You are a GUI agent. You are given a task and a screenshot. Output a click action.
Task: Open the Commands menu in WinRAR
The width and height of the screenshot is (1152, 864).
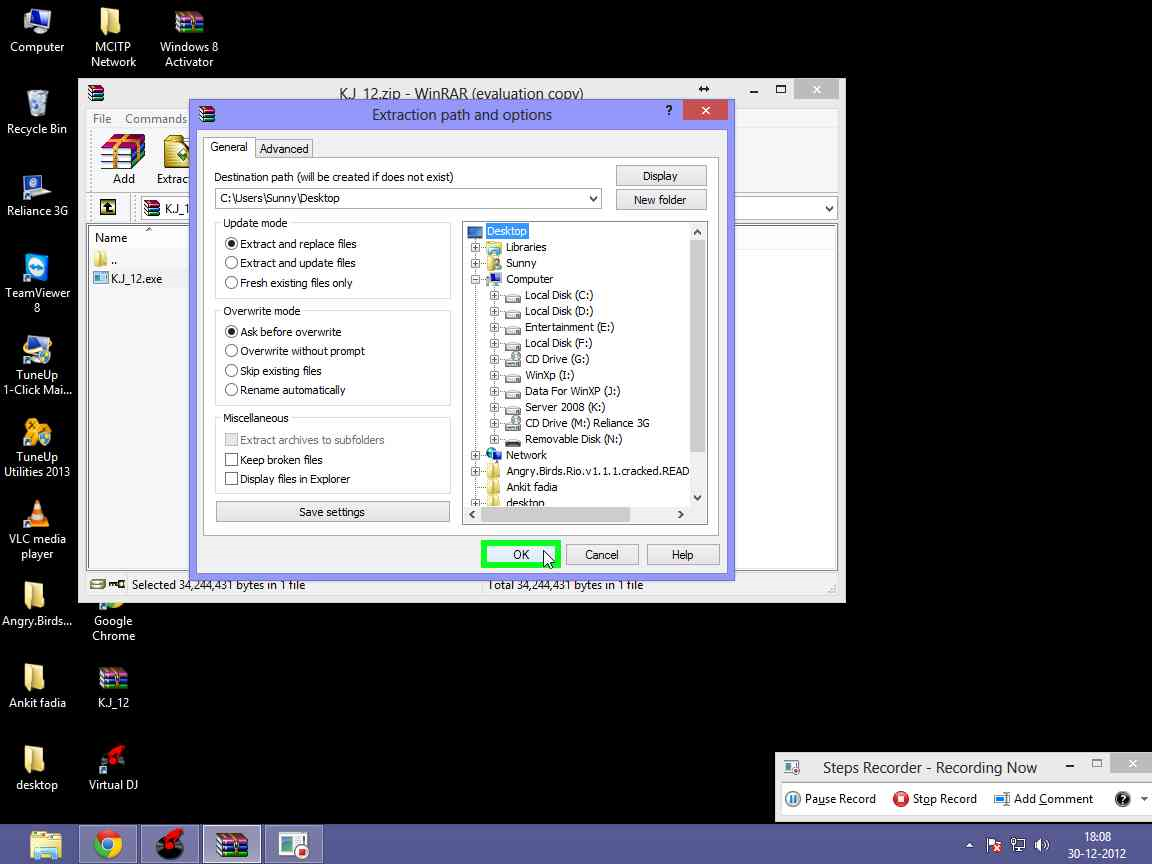pos(156,118)
